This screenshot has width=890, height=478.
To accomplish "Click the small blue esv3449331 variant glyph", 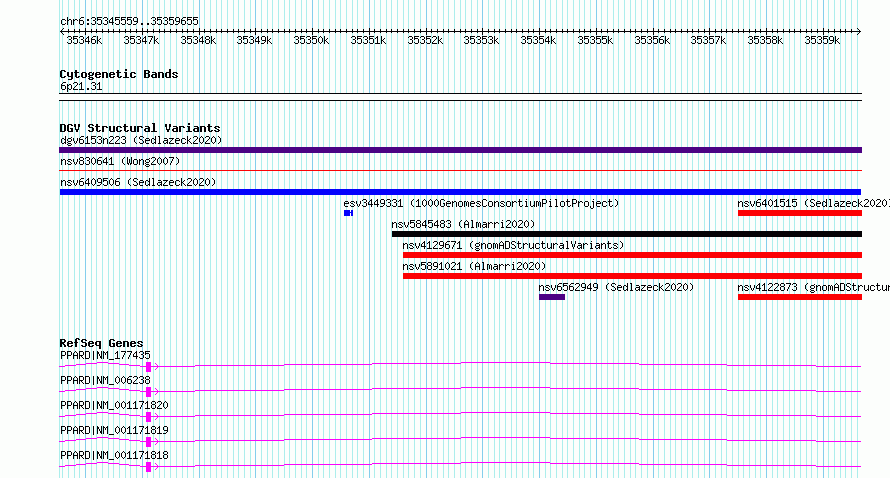I will coord(349,213).
